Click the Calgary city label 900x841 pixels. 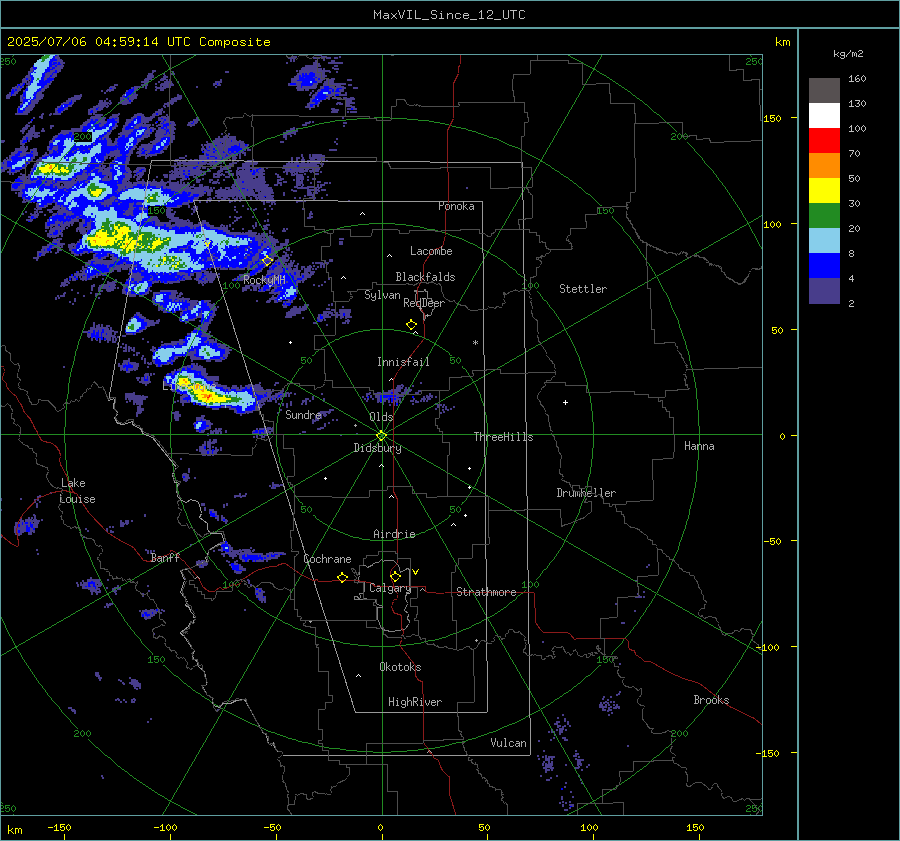pos(390,588)
